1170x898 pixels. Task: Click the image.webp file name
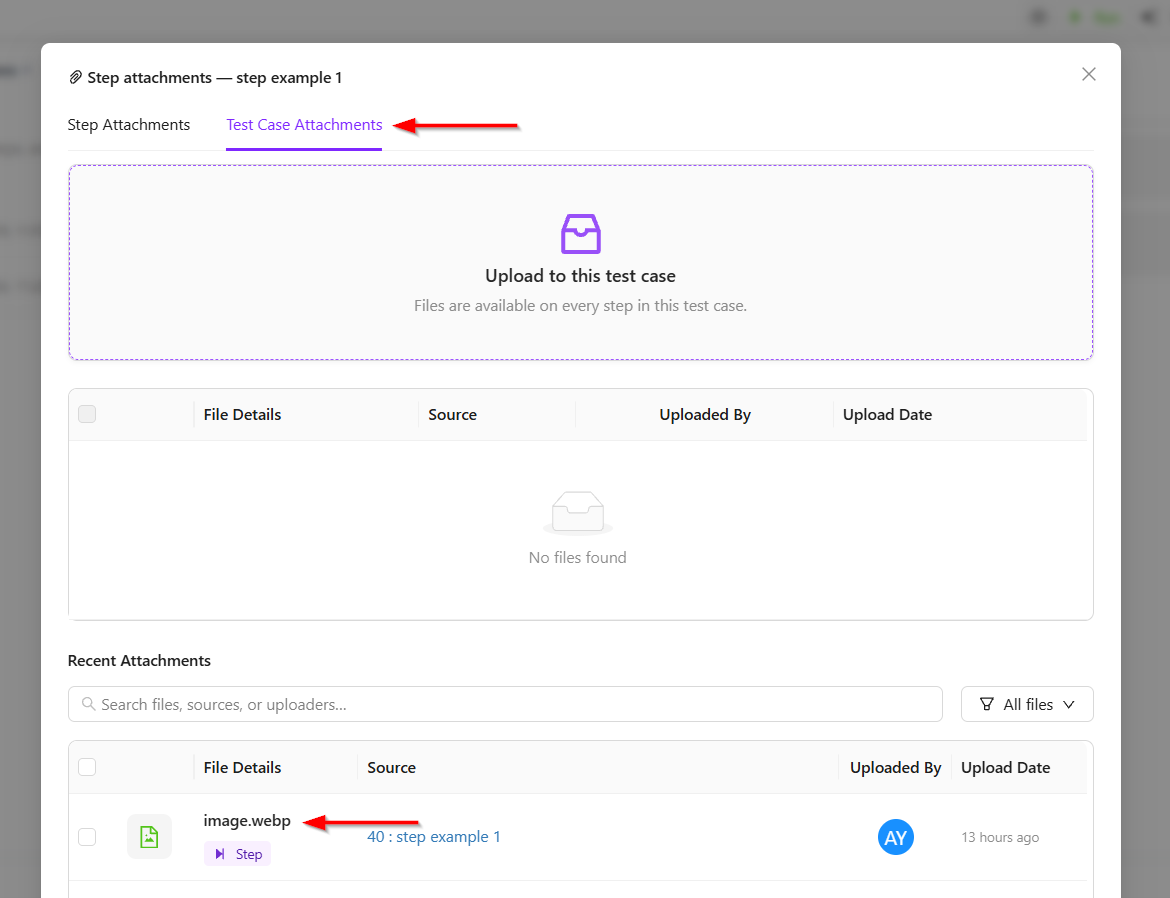(x=247, y=820)
